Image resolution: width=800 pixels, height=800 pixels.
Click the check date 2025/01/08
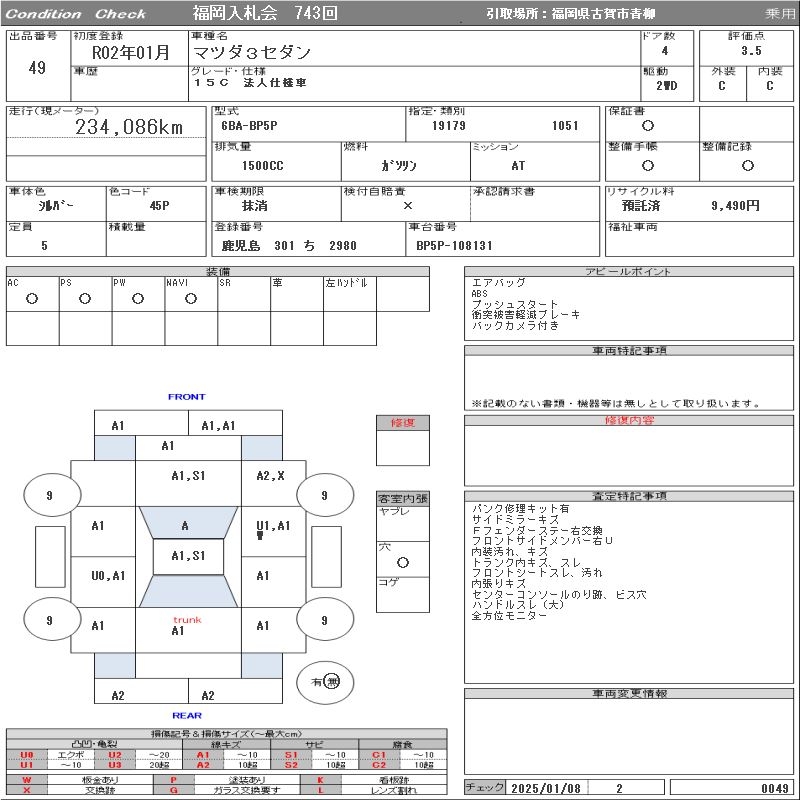pyautogui.click(x=546, y=788)
